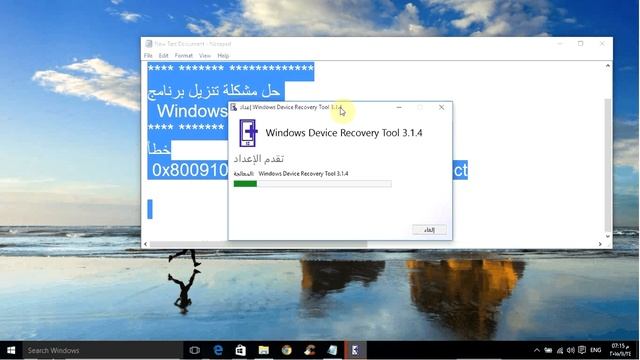Open the Windows Store taskbar icon
The image size is (640, 360).
pos(241,350)
